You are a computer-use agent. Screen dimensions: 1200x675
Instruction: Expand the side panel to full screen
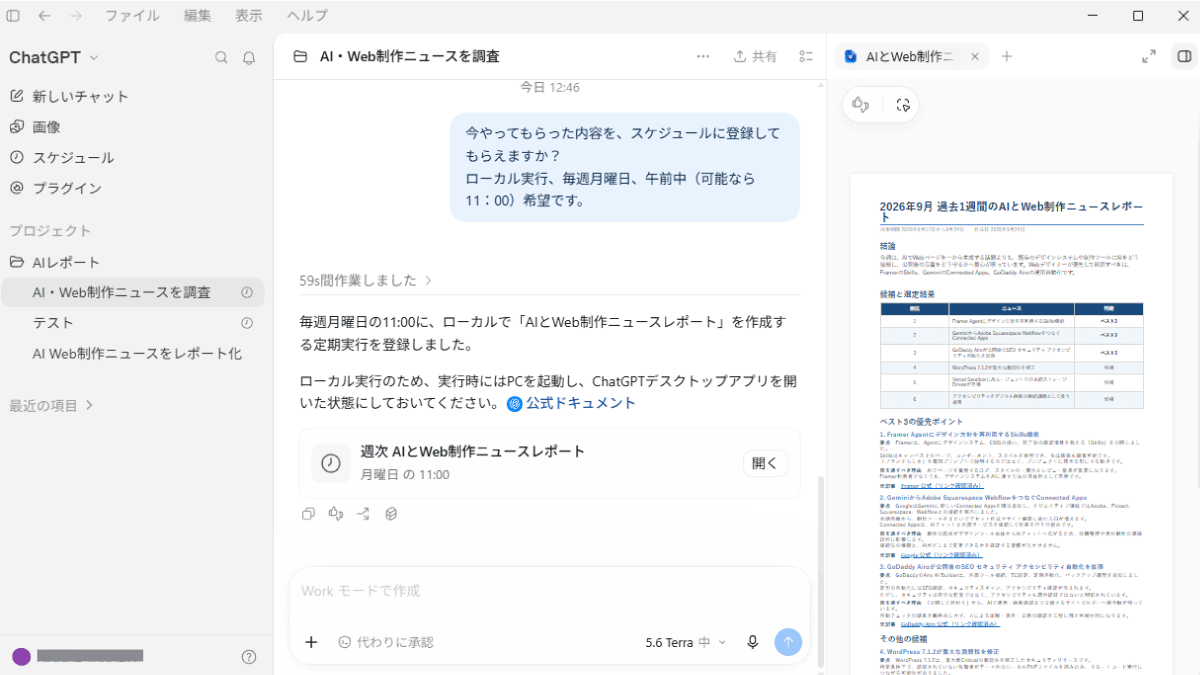(x=1149, y=56)
